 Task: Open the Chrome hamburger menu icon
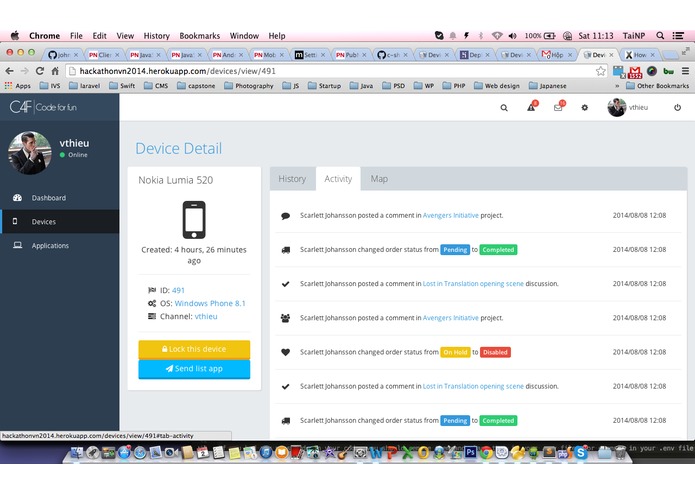pos(685,71)
